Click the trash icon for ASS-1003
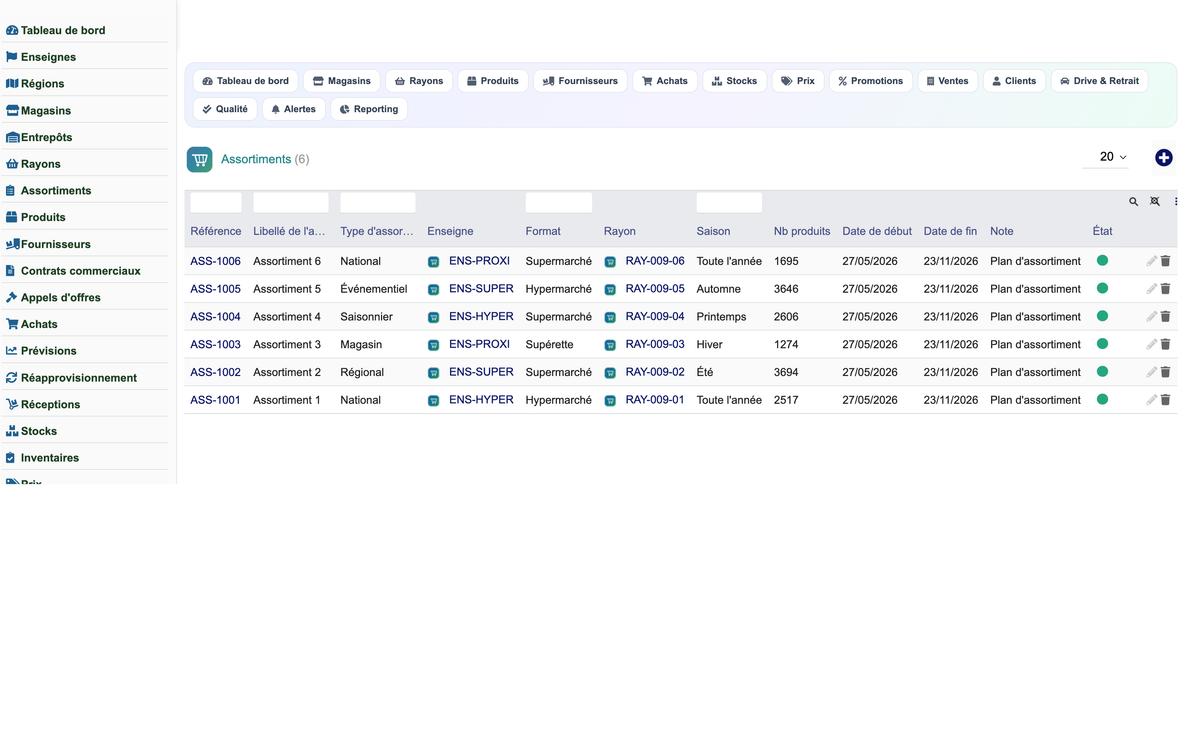The image size is (1200, 743). pos(1165,344)
